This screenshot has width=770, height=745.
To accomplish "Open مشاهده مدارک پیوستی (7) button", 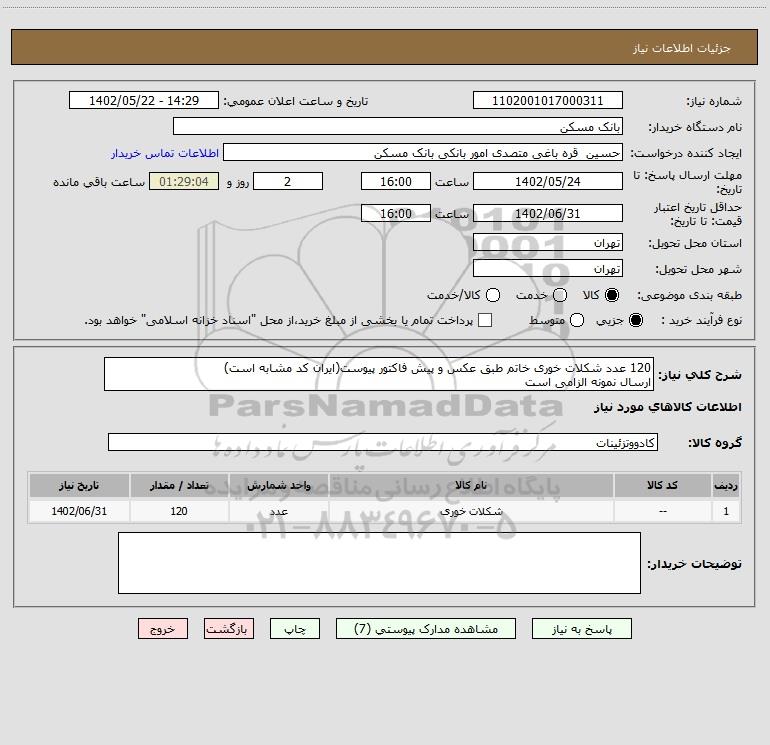I will [426, 629].
